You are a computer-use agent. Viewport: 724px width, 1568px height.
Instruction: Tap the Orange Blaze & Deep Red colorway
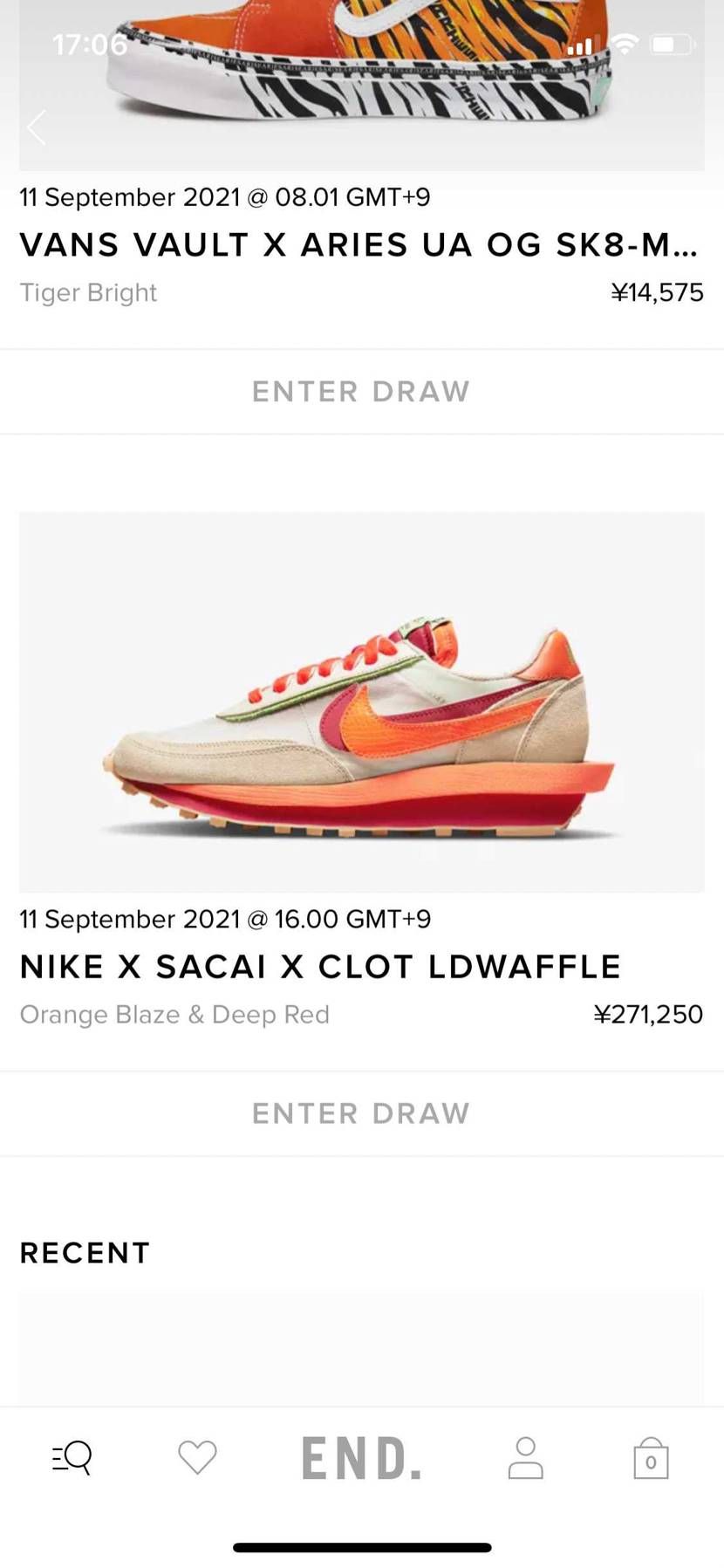pyautogui.click(x=174, y=1014)
